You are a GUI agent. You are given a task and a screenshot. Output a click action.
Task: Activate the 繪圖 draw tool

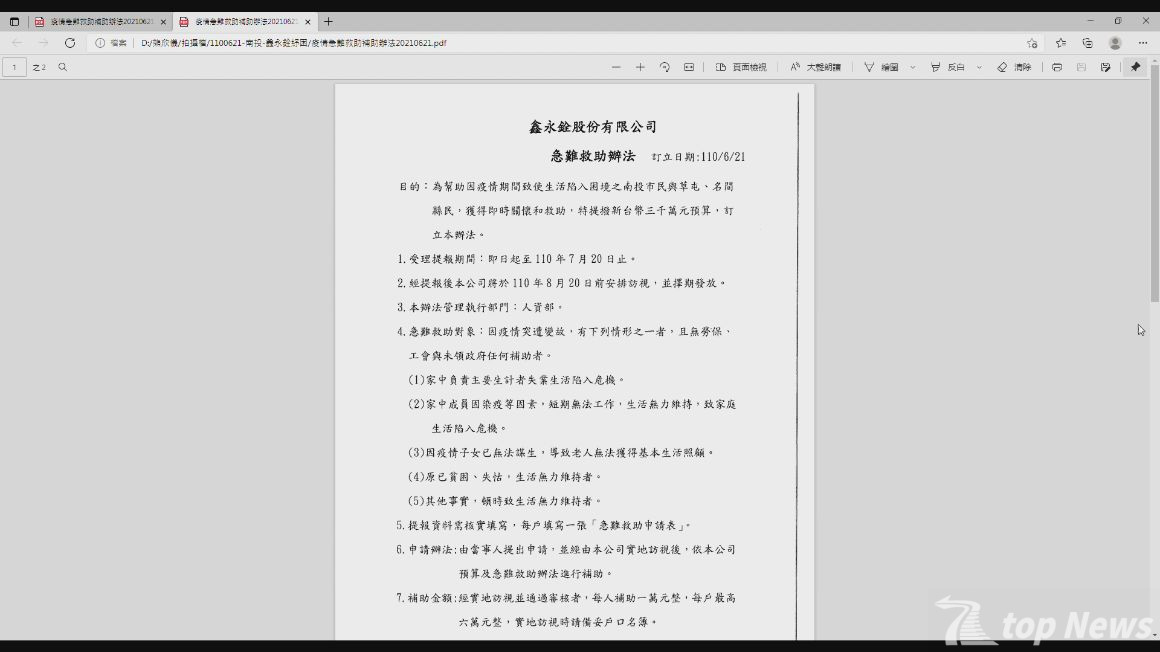(x=881, y=67)
